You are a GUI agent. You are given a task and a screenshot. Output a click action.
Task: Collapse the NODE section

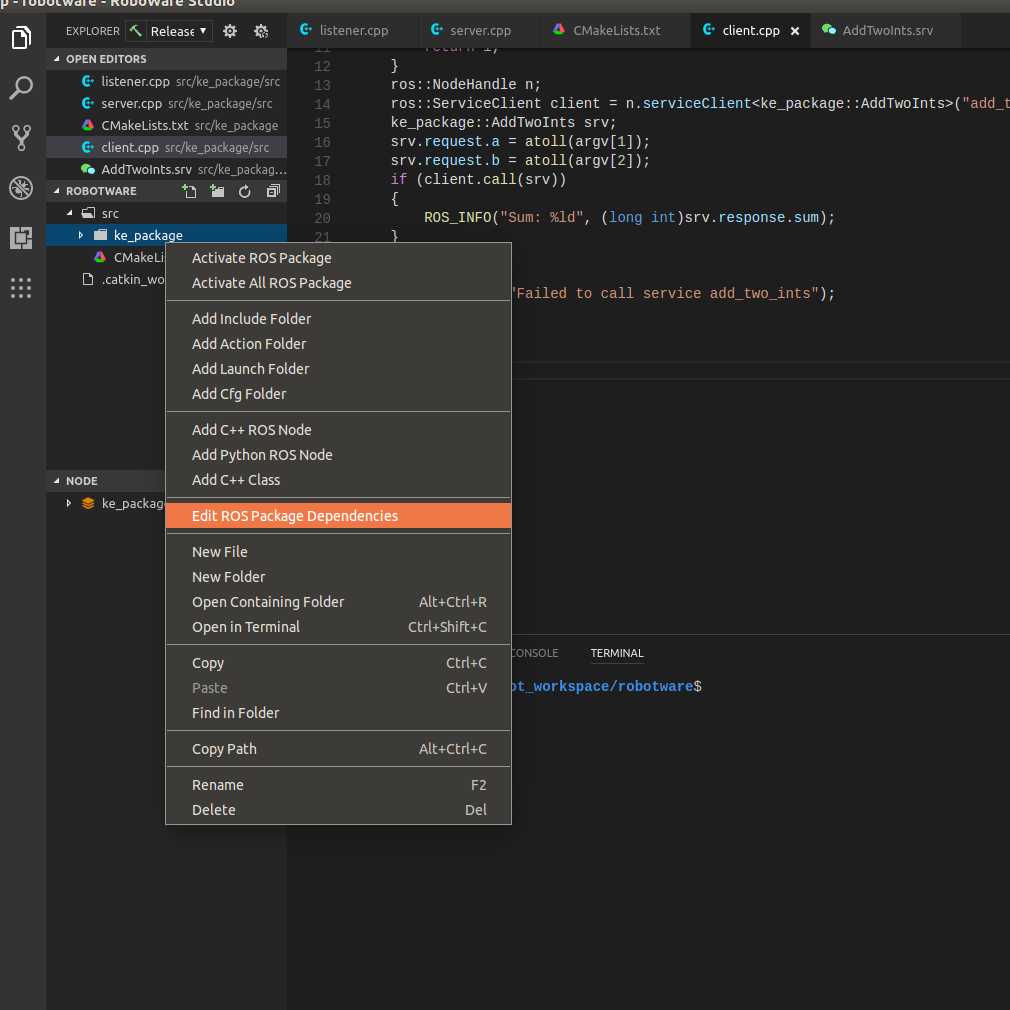[57, 481]
